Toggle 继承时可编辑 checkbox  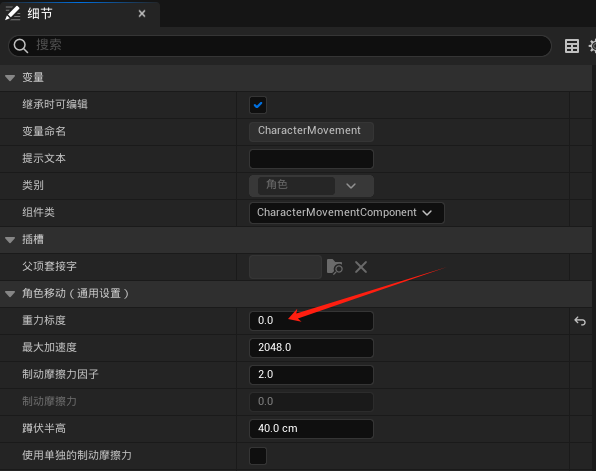258,105
